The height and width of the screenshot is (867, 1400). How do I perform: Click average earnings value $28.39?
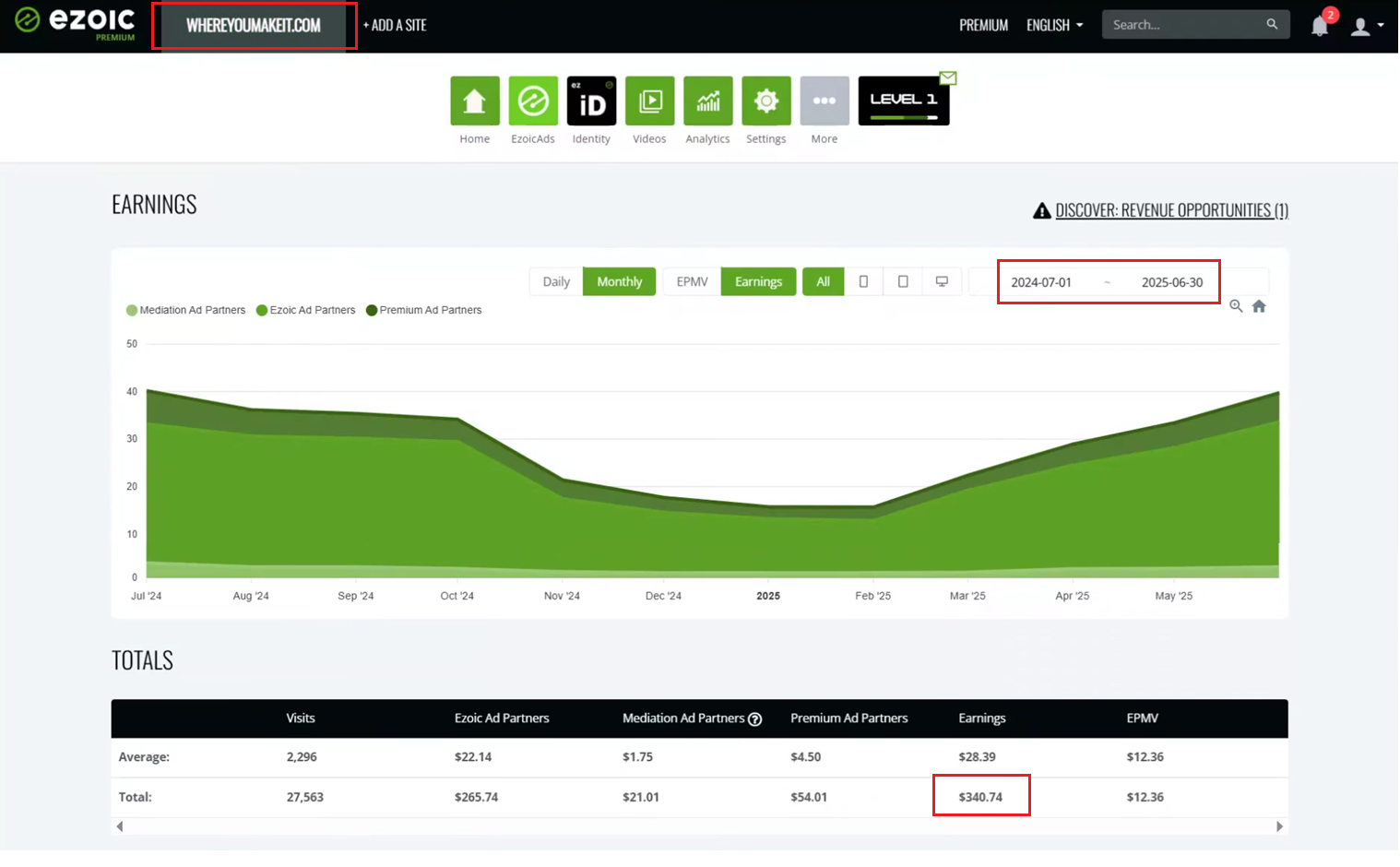coord(978,757)
